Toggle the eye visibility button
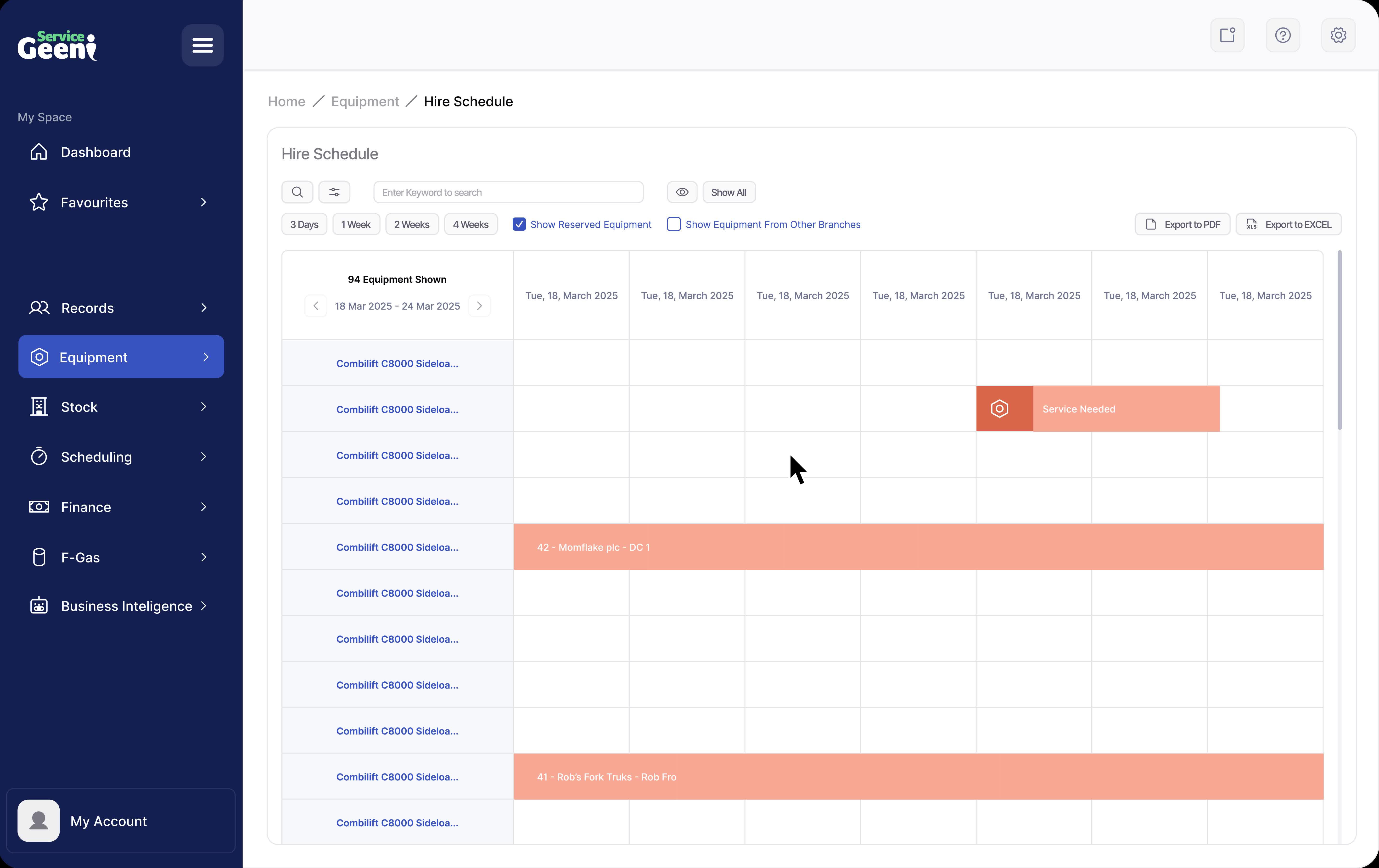The height and width of the screenshot is (868, 1379). [x=682, y=192]
